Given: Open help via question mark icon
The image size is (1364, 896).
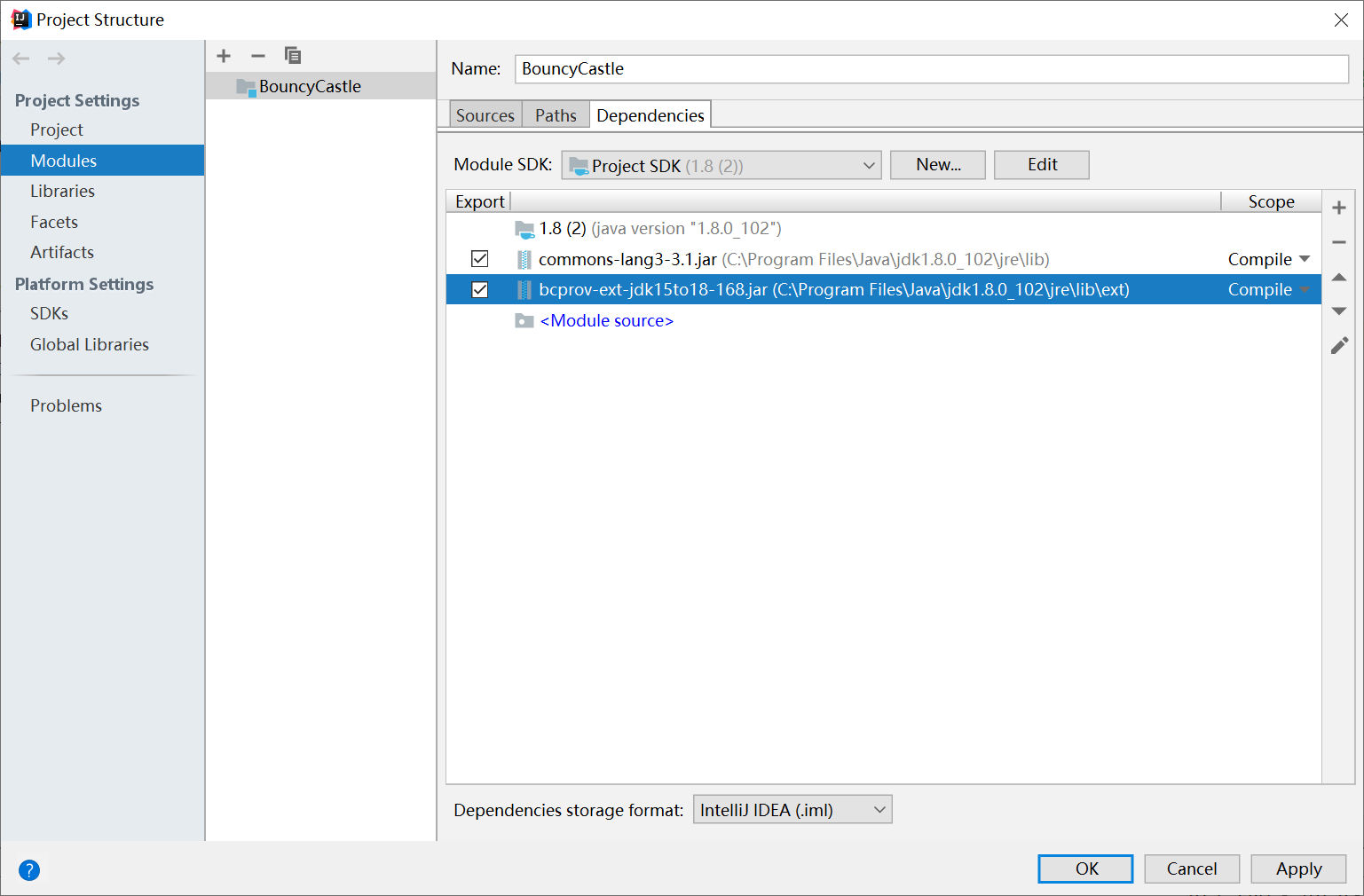Looking at the screenshot, I should point(29,870).
